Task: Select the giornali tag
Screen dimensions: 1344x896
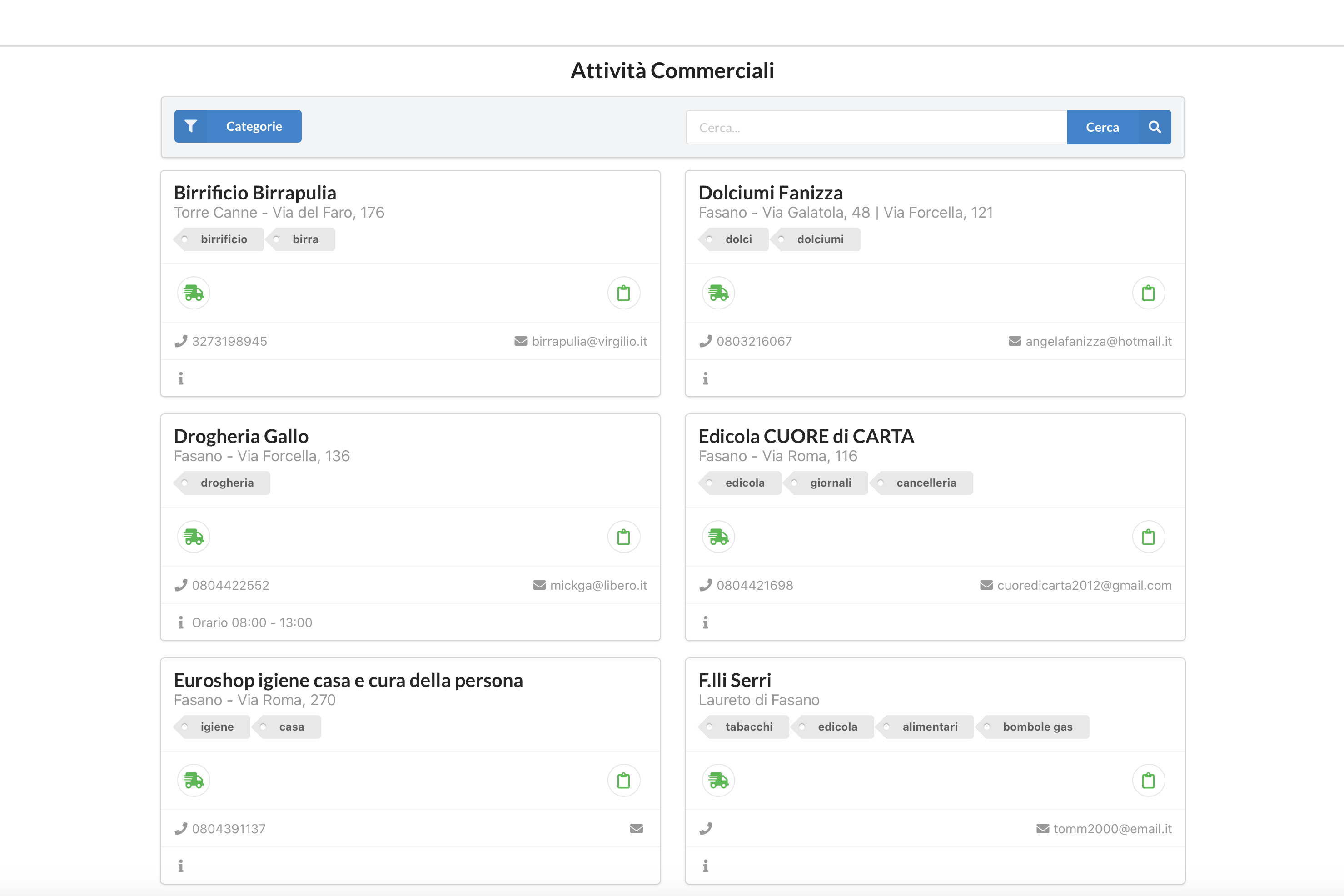Action: 826,483
